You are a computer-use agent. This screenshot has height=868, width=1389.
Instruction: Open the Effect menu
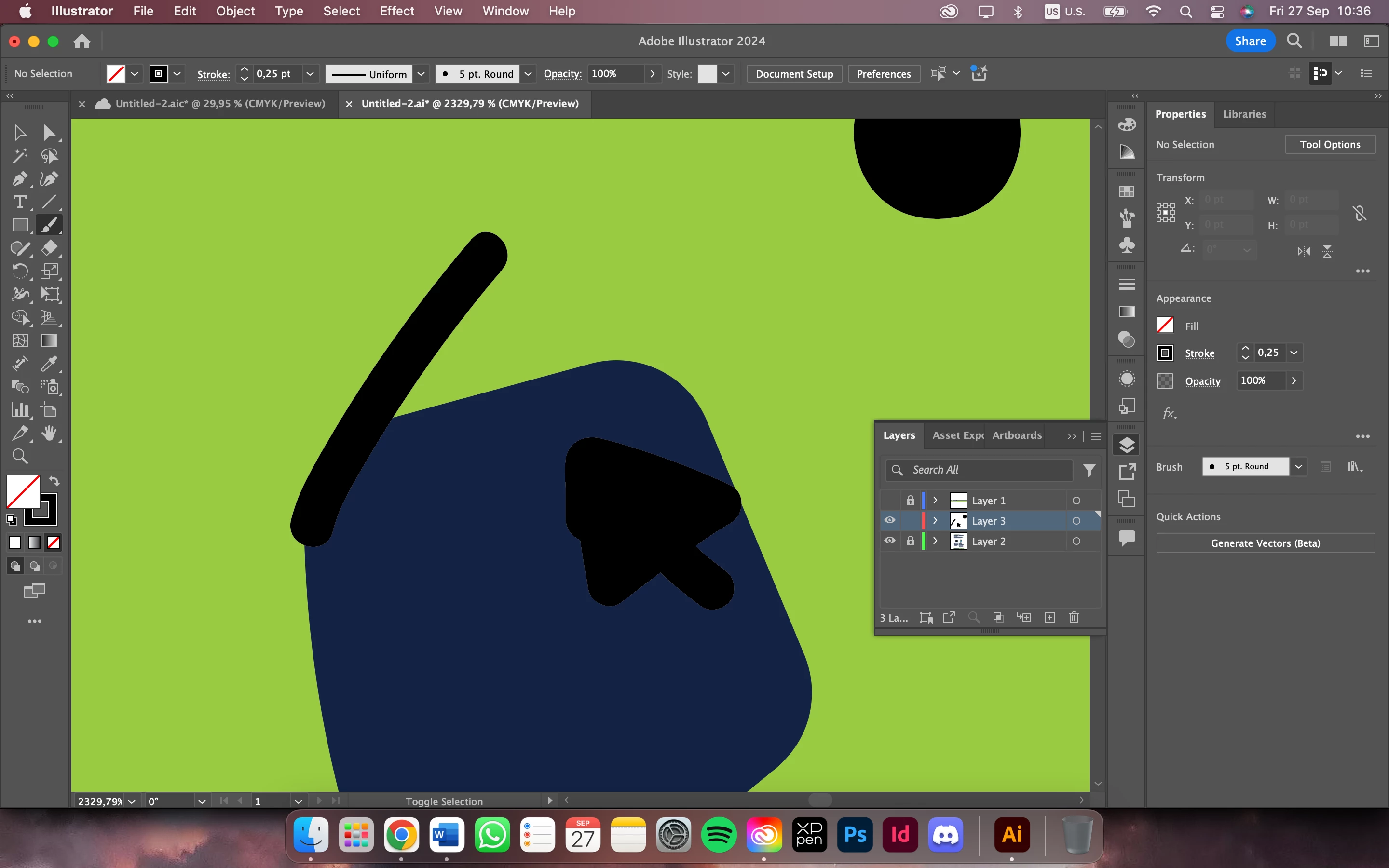pos(396,11)
